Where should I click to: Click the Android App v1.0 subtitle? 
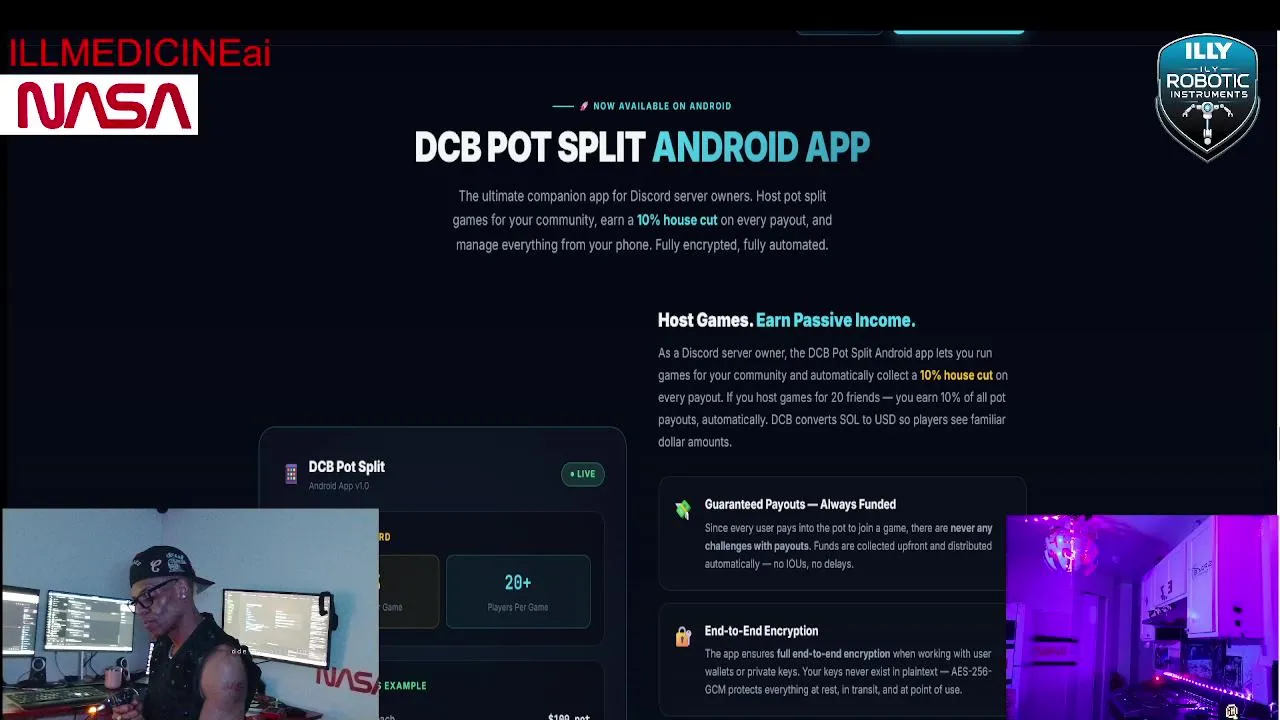tap(339, 486)
